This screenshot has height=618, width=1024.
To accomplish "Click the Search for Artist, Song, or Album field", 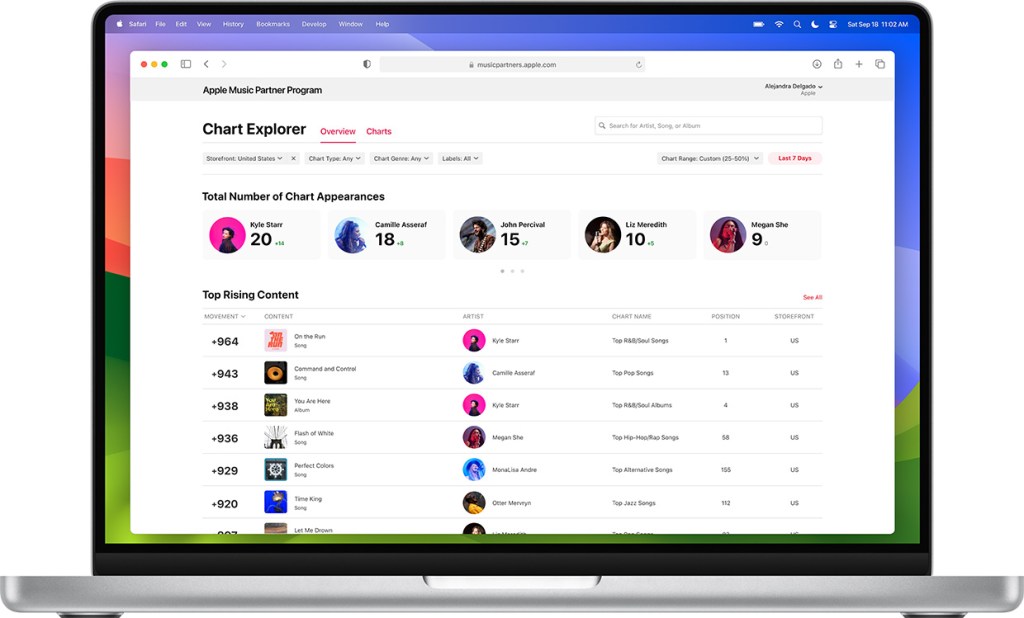I will [709, 125].
